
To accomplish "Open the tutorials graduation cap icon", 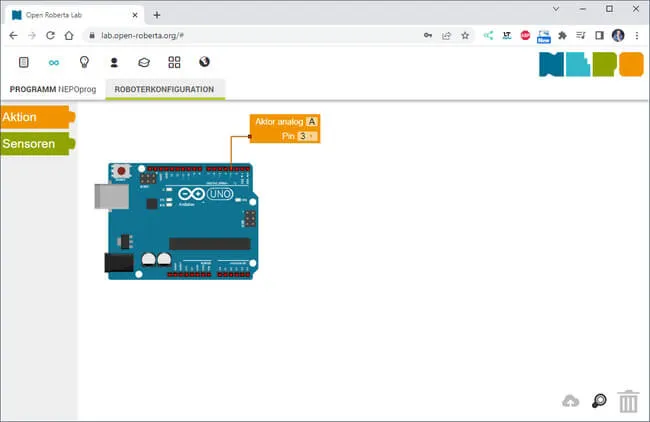I will click(144, 62).
